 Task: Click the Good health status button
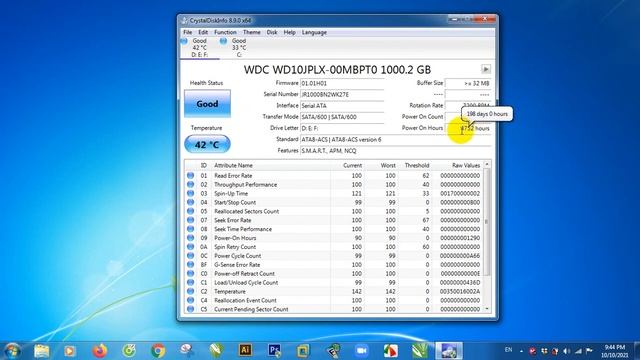click(207, 104)
